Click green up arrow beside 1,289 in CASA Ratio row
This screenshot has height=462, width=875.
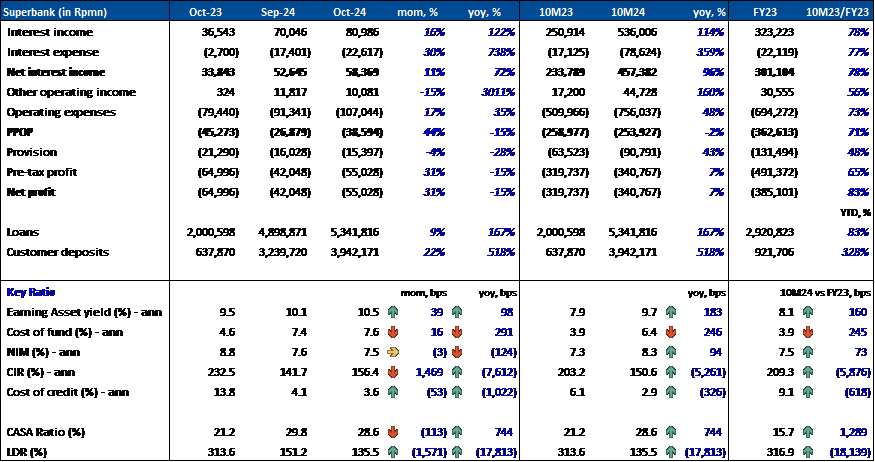(x=807, y=432)
